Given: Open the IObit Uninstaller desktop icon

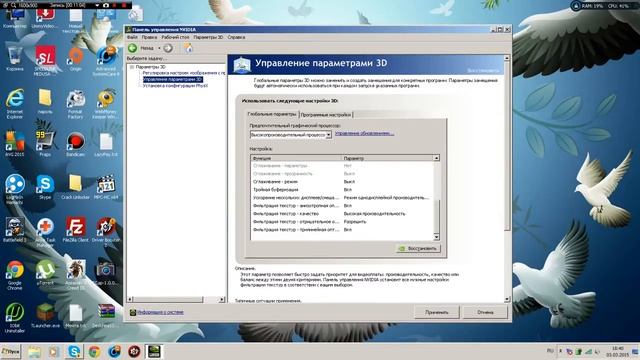Looking at the screenshot, I should (15, 318).
